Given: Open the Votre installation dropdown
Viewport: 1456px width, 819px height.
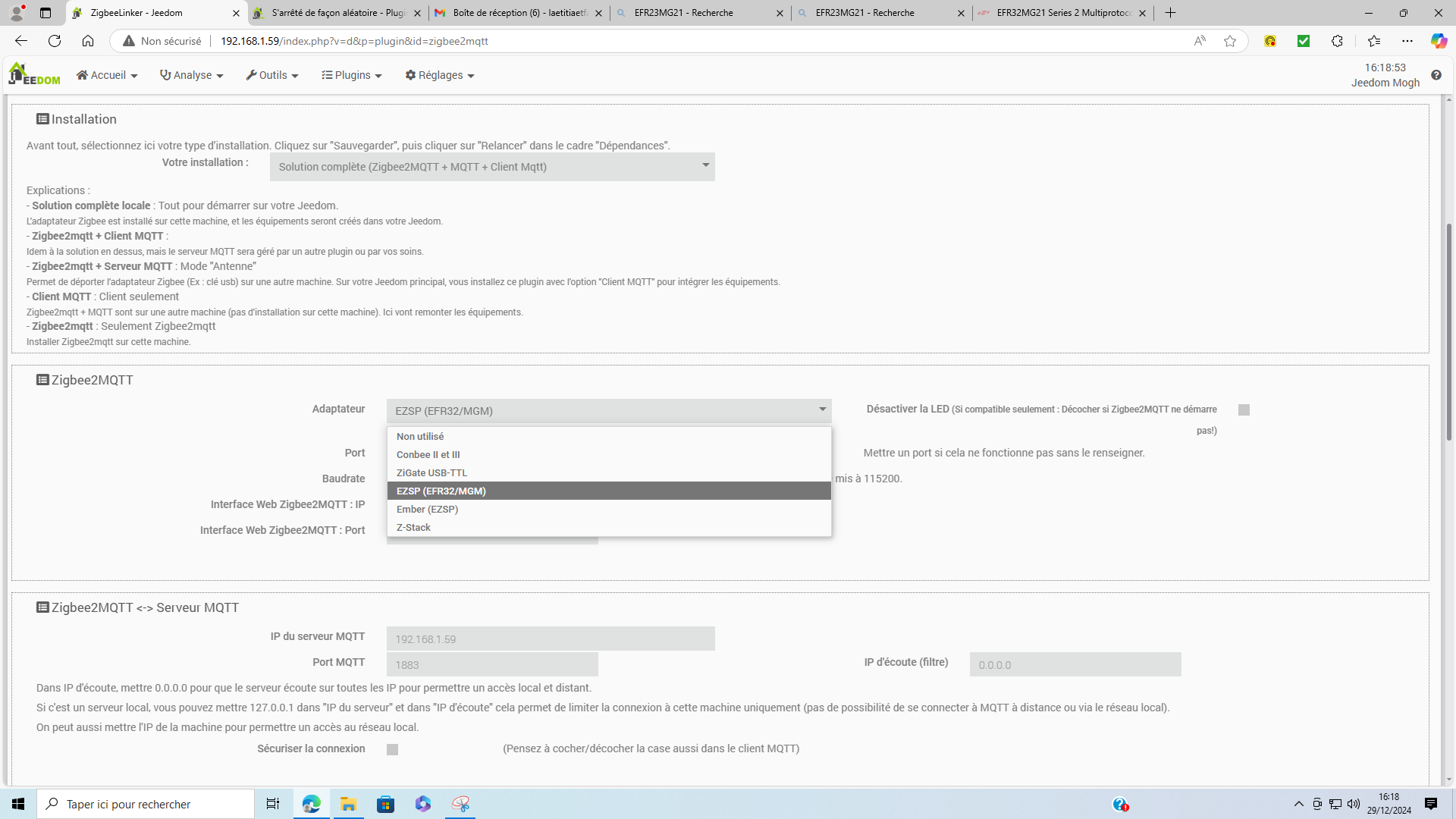Looking at the screenshot, I should (x=492, y=167).
